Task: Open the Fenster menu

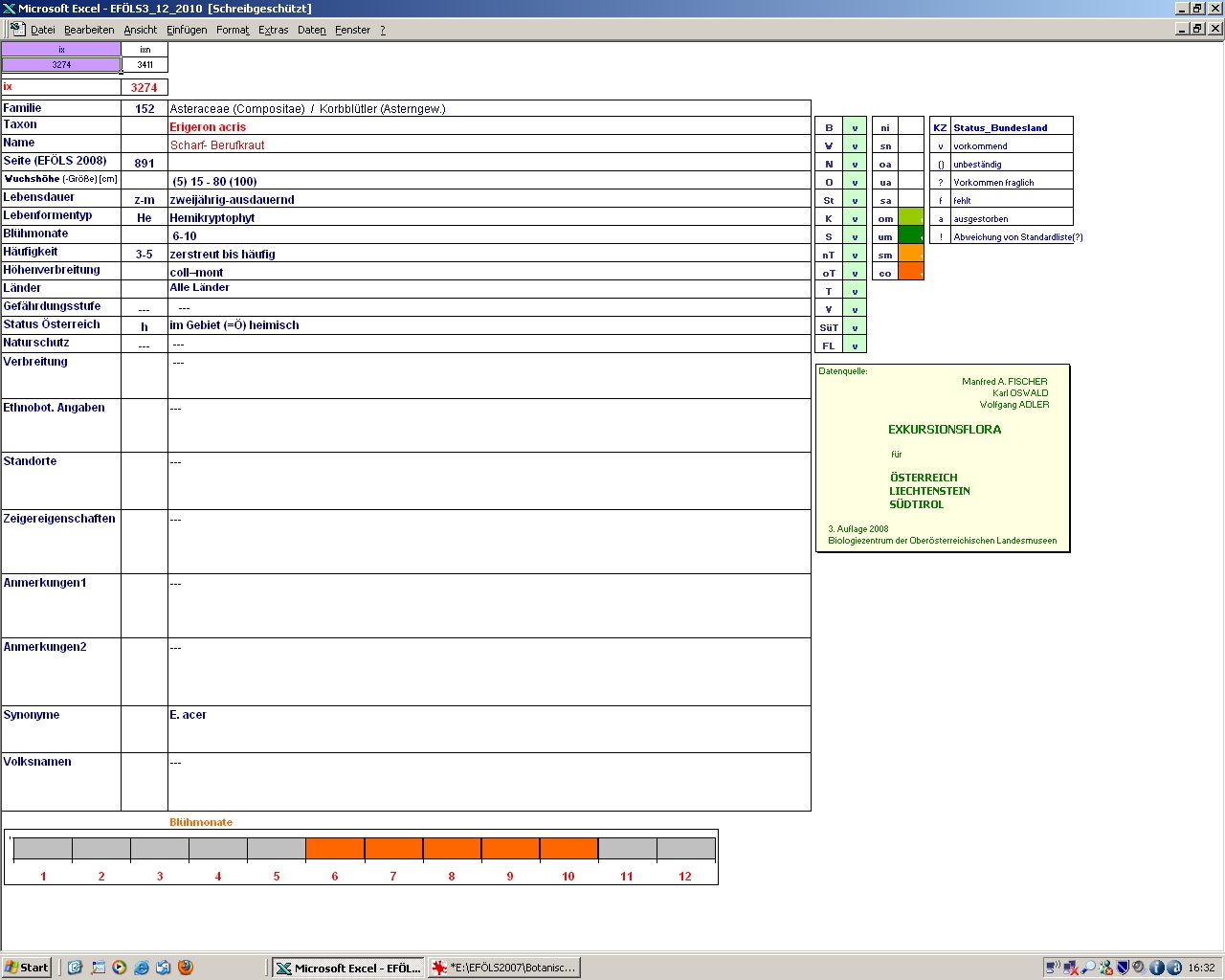Action: 352,30
